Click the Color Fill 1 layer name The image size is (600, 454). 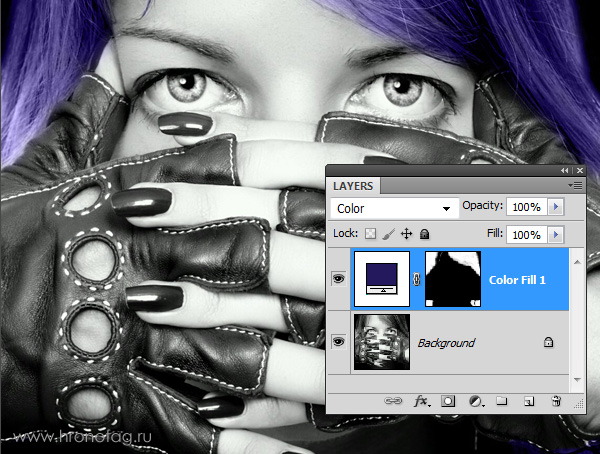click(517, 280)
